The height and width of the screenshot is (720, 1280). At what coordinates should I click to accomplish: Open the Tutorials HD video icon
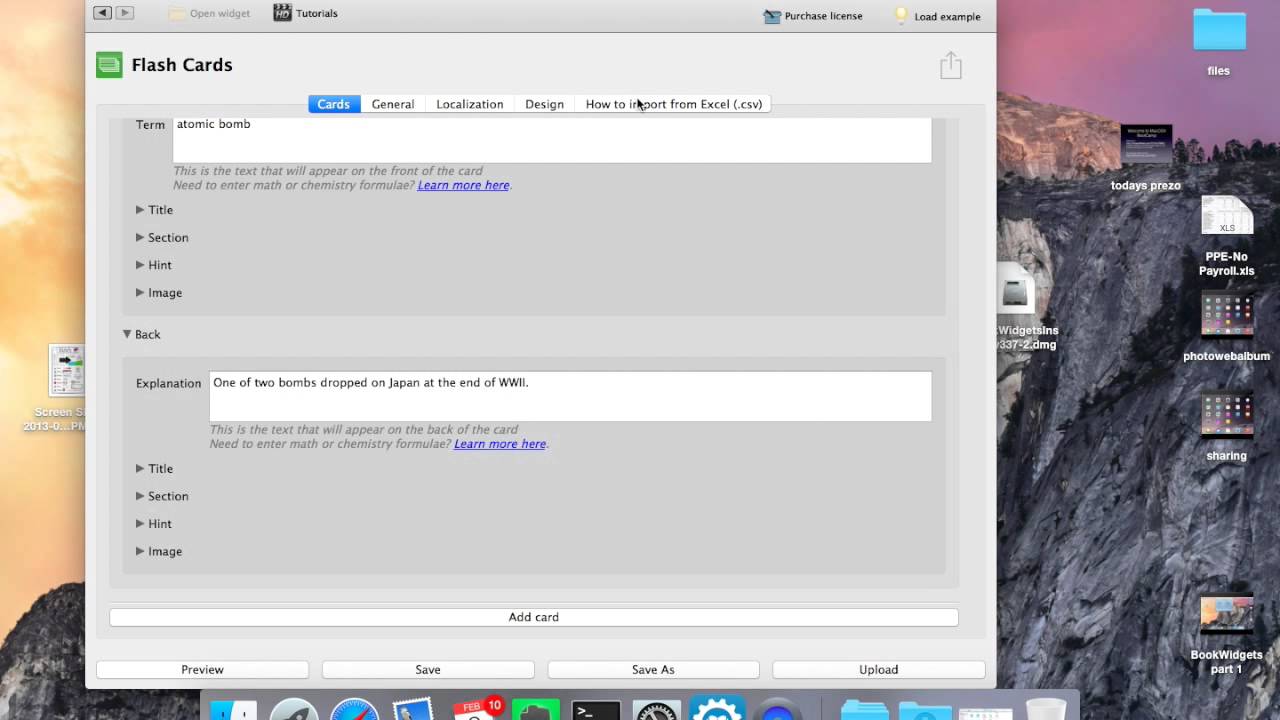283,13
